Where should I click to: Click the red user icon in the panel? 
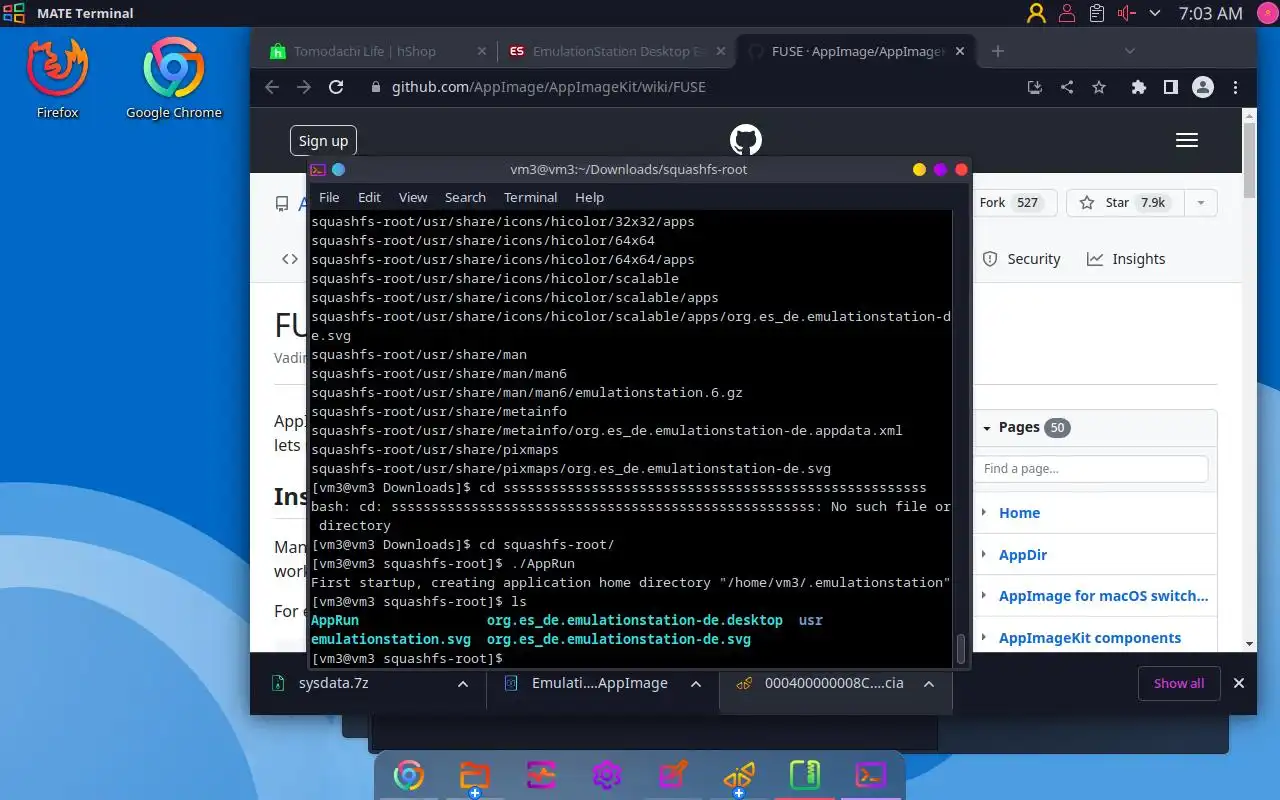pyautogui.click(x=1066, y=13)
